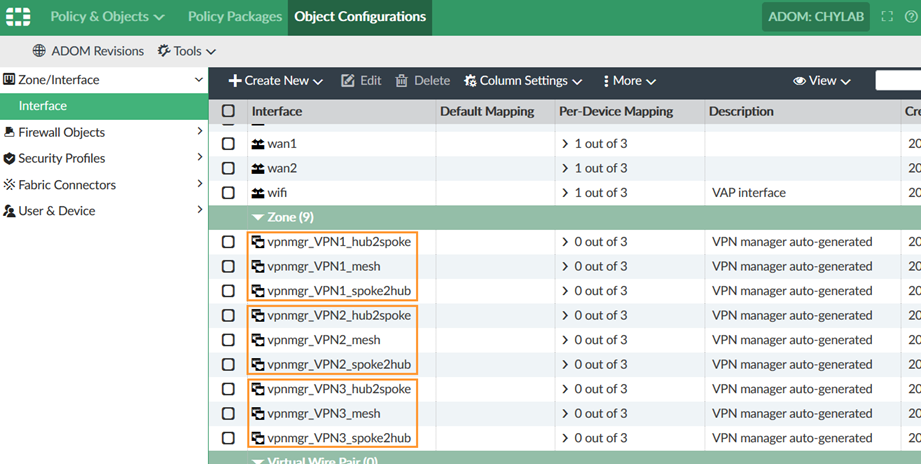
Task: Expand wan1 per-device mapping chevron
Action: click(x=565, y=144)
